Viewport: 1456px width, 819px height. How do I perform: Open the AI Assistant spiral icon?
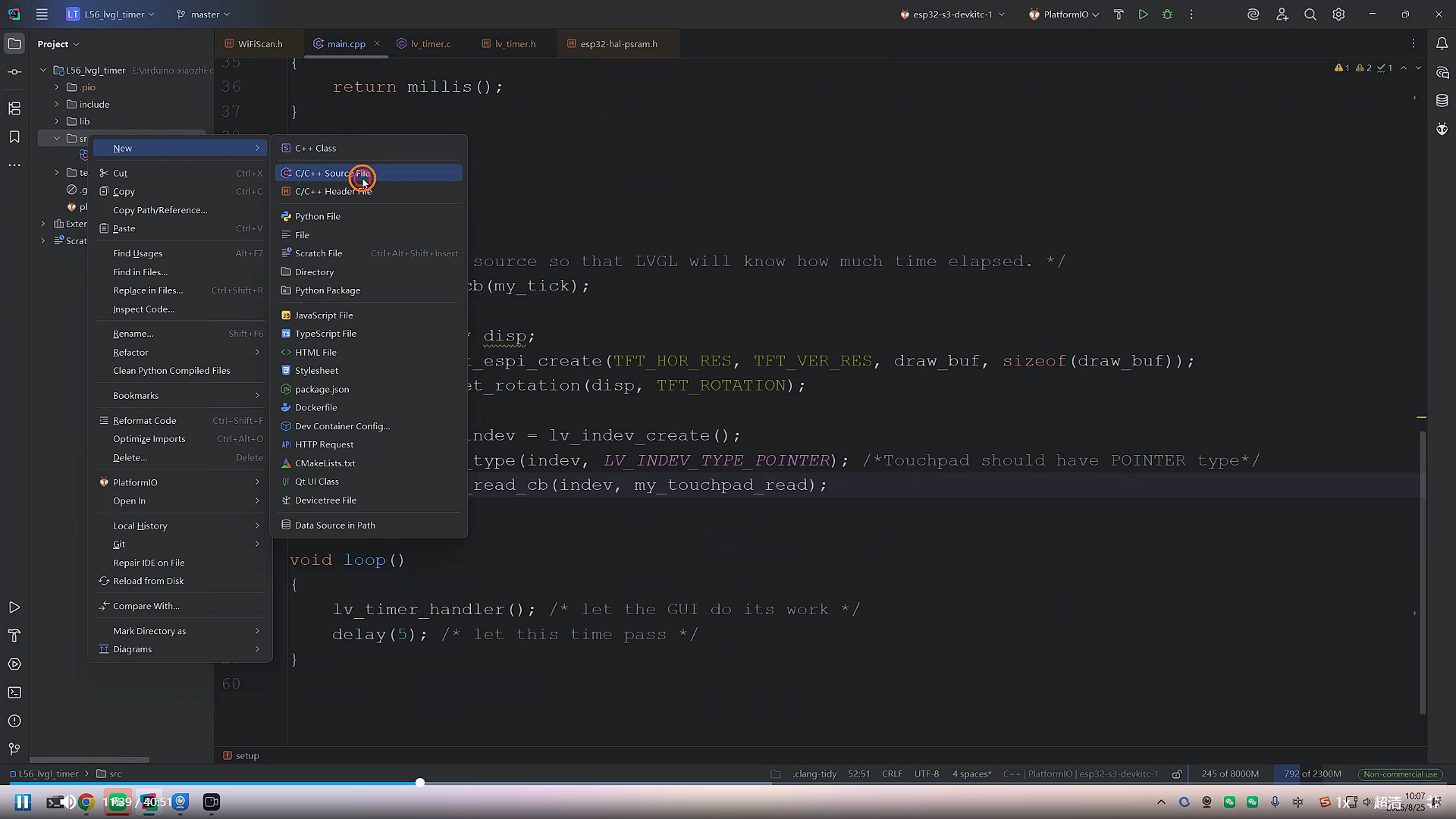pos(1253,14)
